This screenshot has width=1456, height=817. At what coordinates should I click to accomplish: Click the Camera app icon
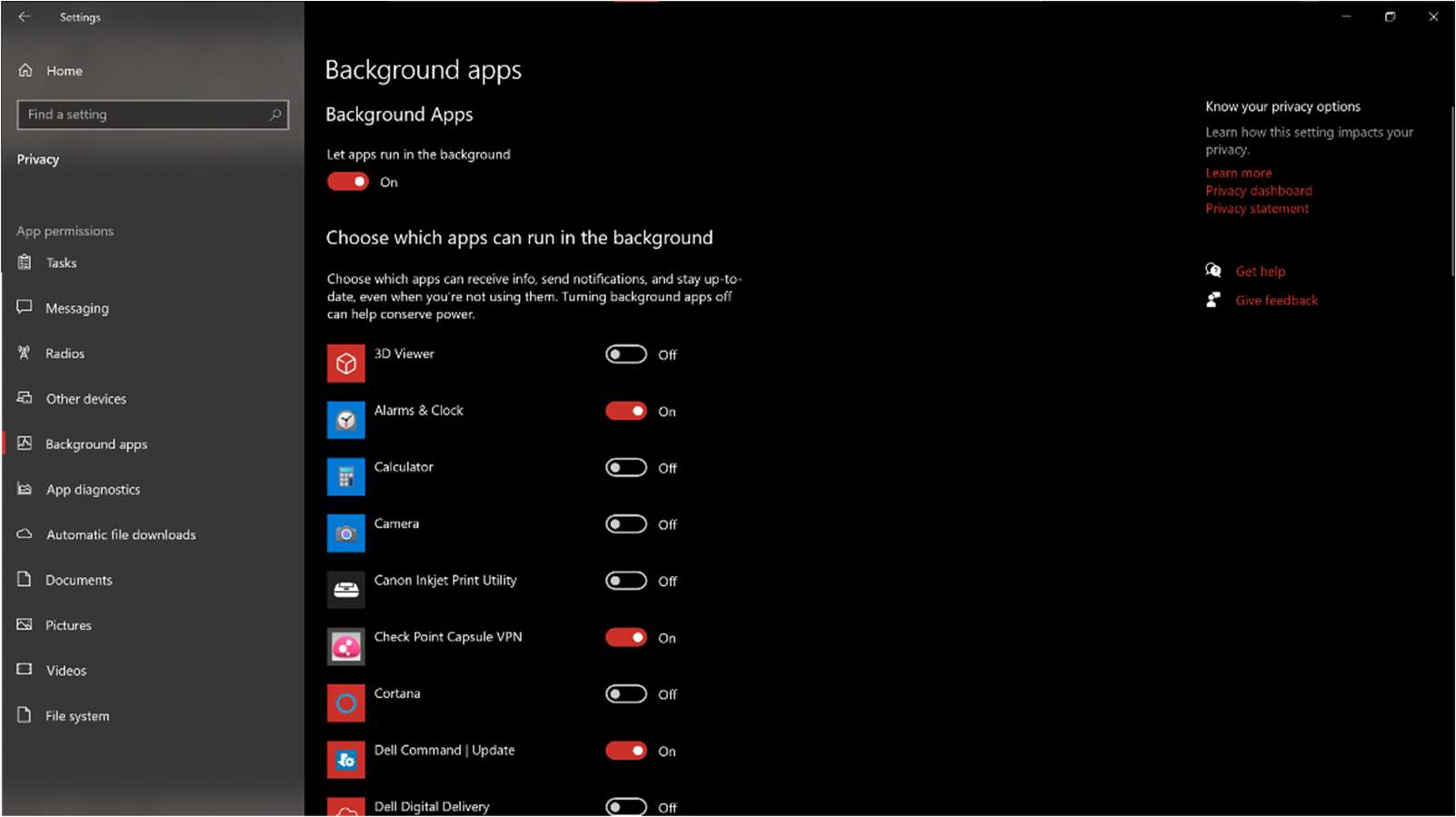[x=345, y=533]
